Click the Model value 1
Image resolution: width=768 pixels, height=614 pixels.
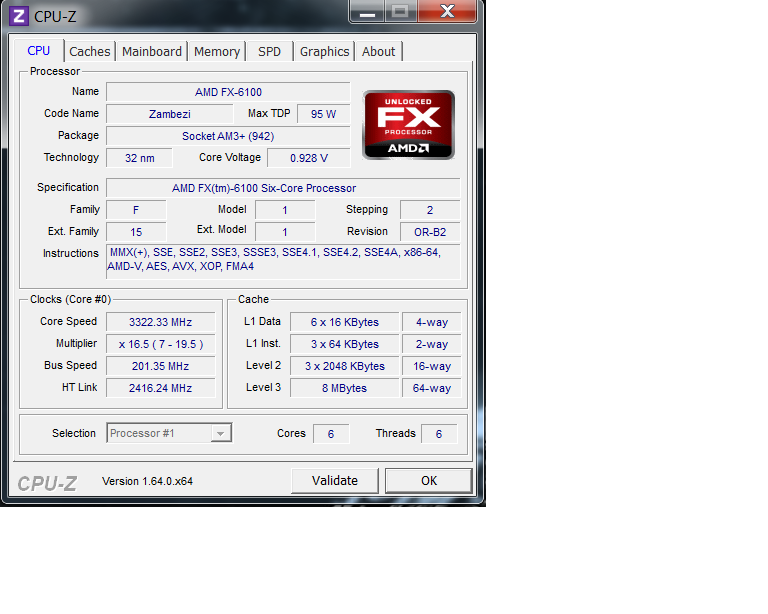pyautogui.click(x=285, y=210)
